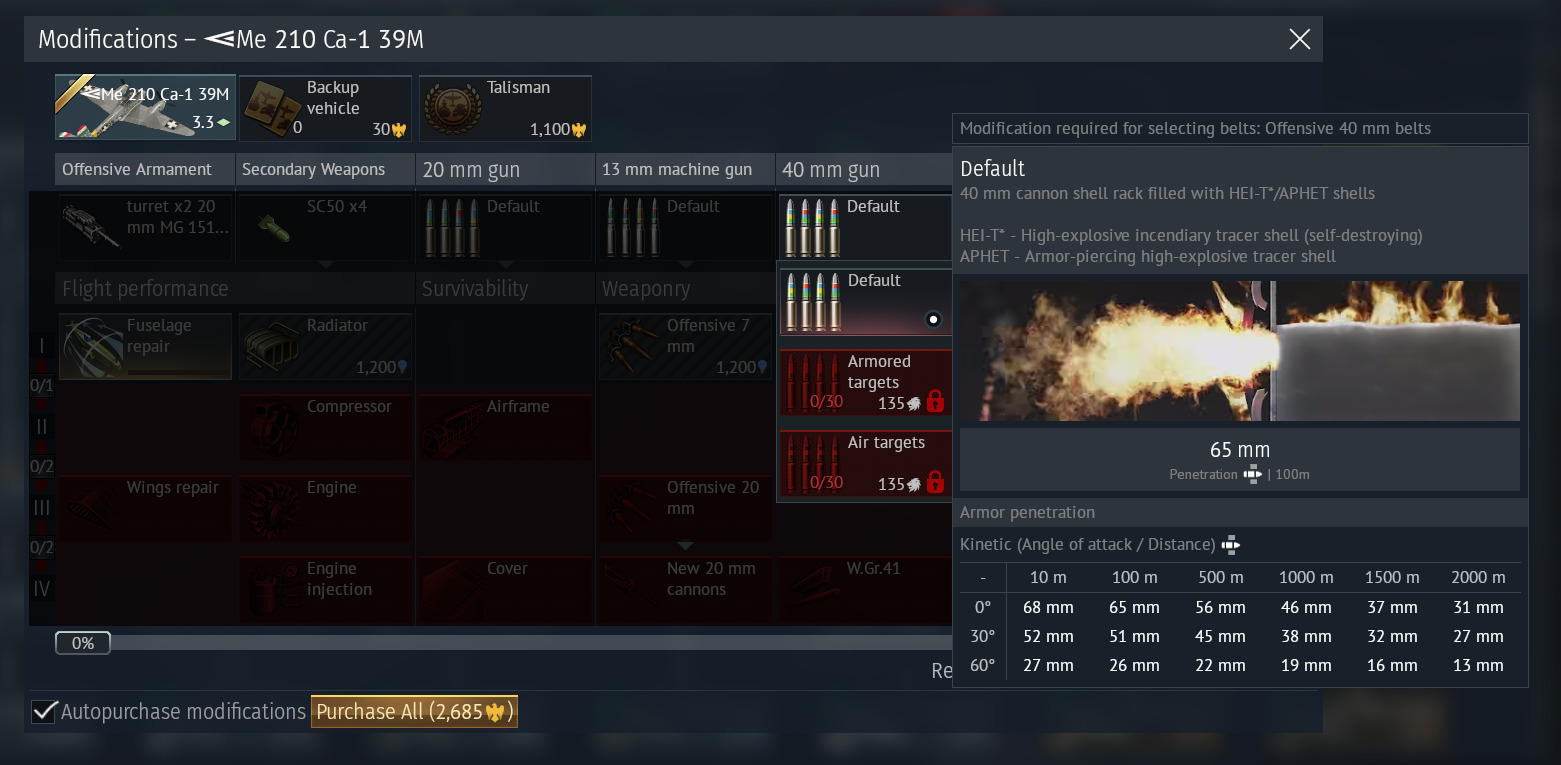Expand the 40 mm gun belt dropdown
This screenshot has height=765, width=1561.
[x=865, y=226]
